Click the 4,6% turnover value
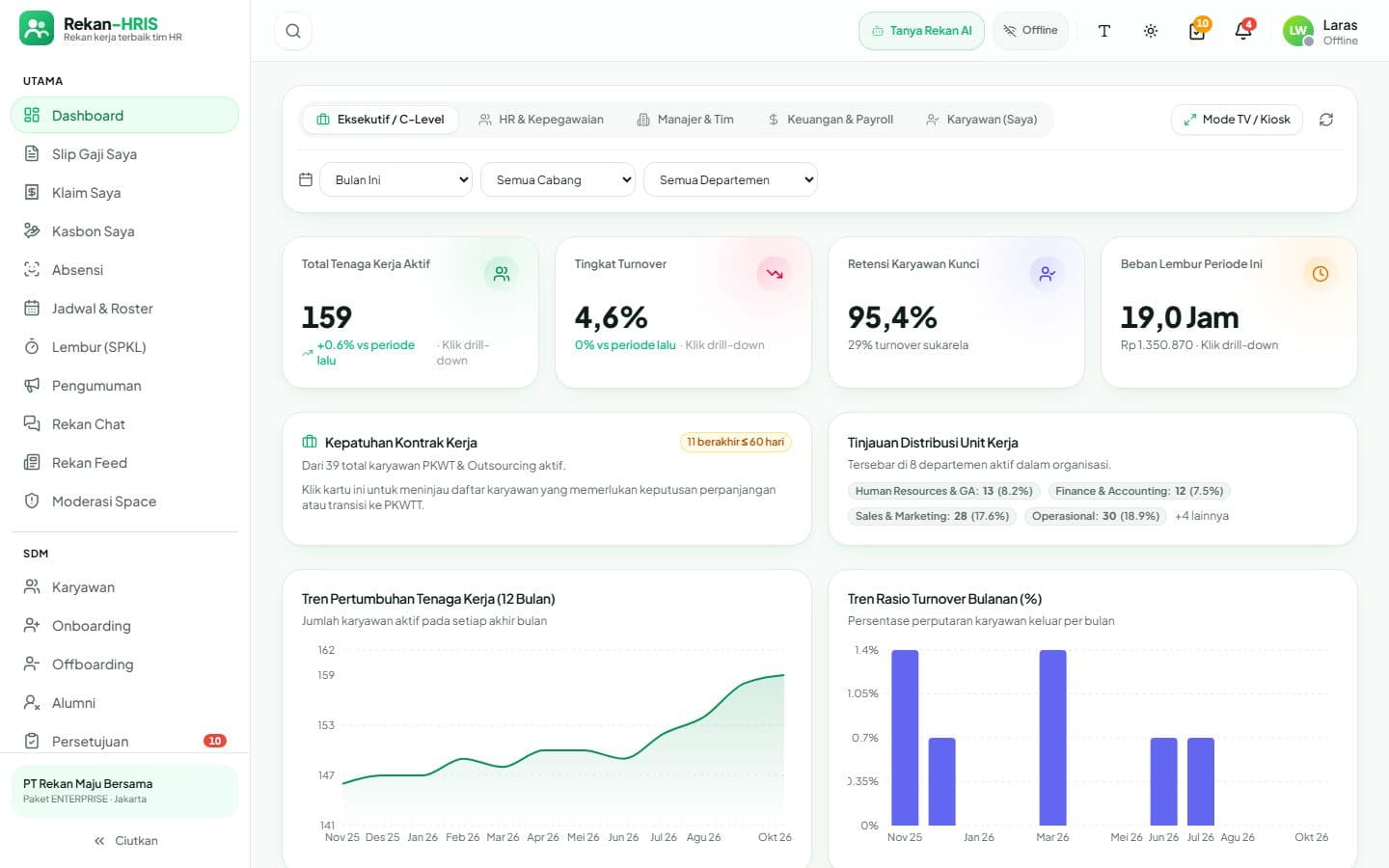The height and width of the screenshot is (868, 1389). [612, 317]
